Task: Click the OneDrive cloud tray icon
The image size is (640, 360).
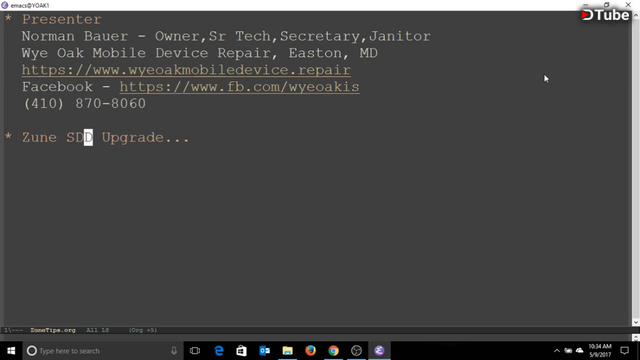Action: tap(580, 351)
